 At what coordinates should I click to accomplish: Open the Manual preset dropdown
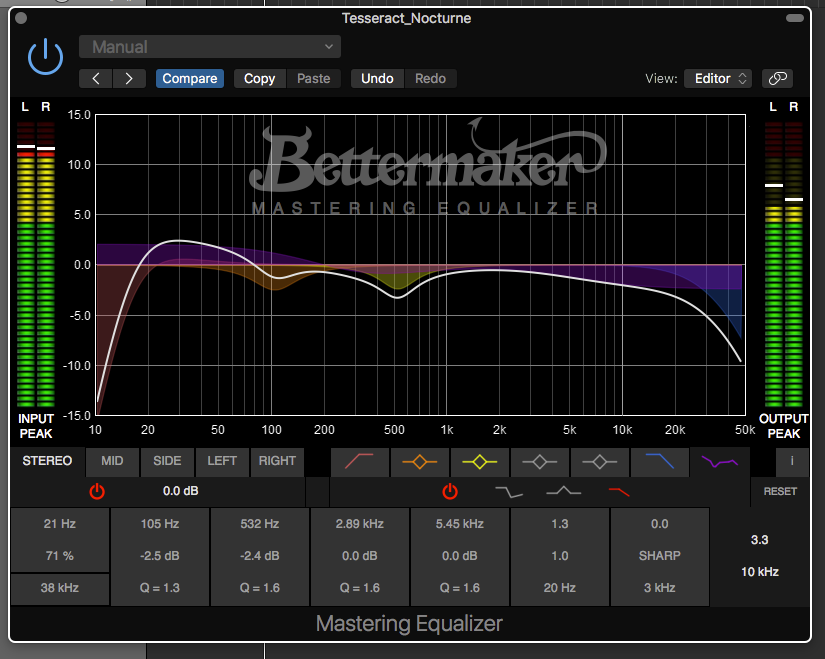click(x=210, y=47)
